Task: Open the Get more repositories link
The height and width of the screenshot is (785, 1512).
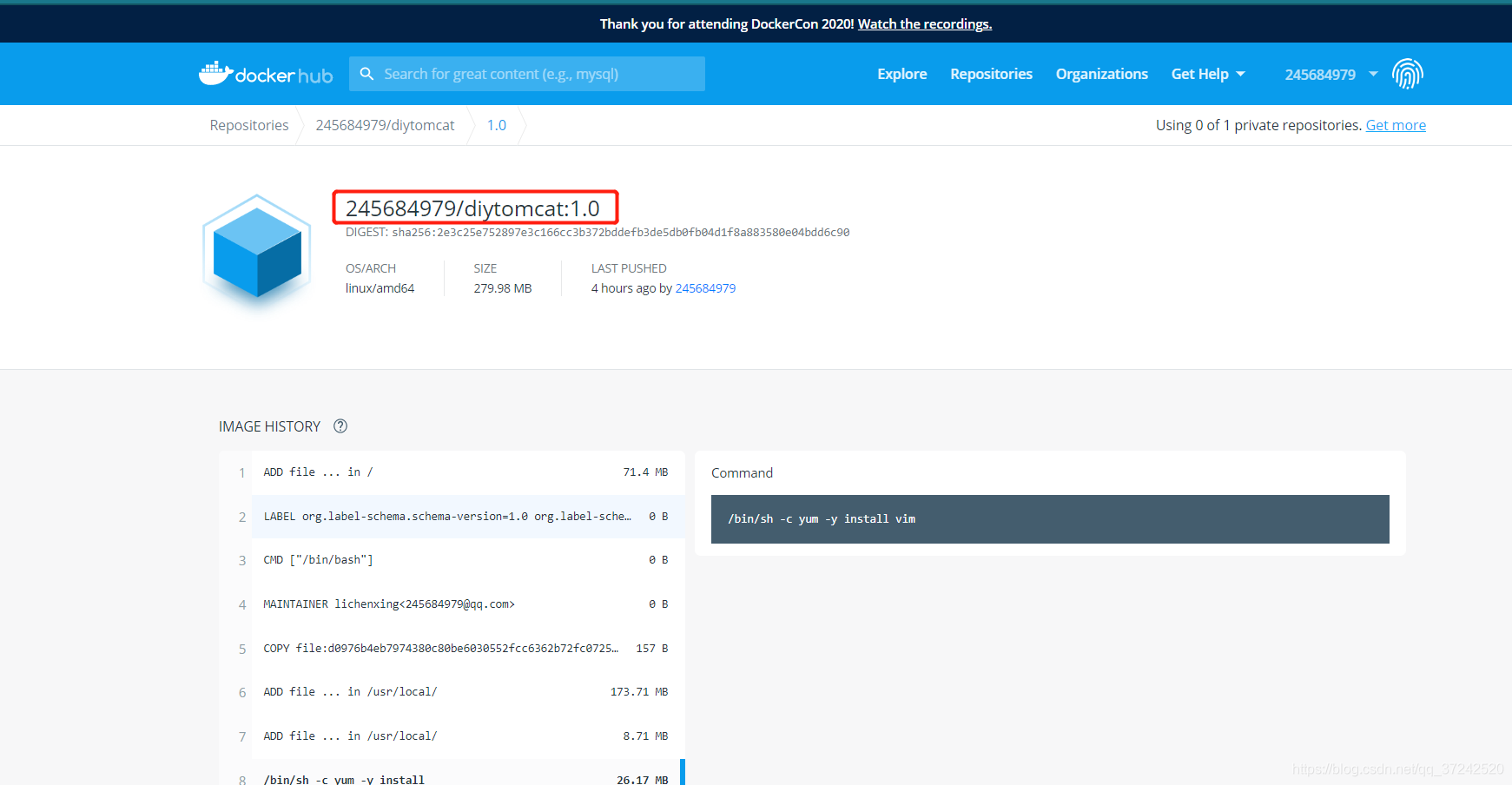Action: coord(1396,125)
